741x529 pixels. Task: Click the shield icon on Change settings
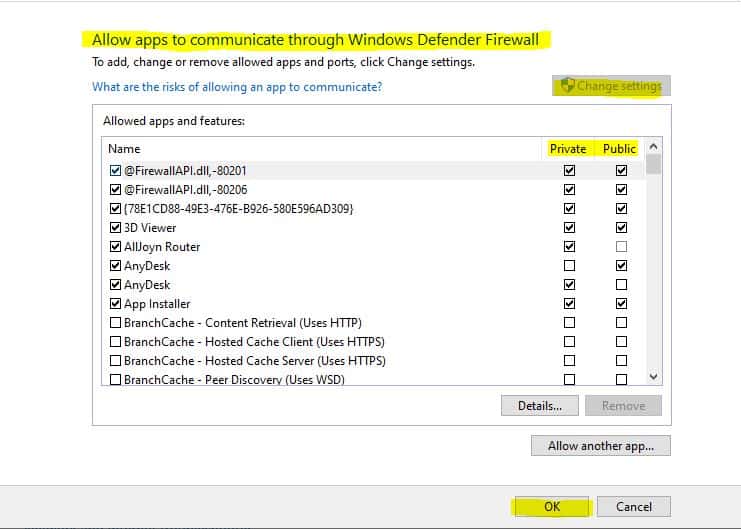tap(568, 86)
